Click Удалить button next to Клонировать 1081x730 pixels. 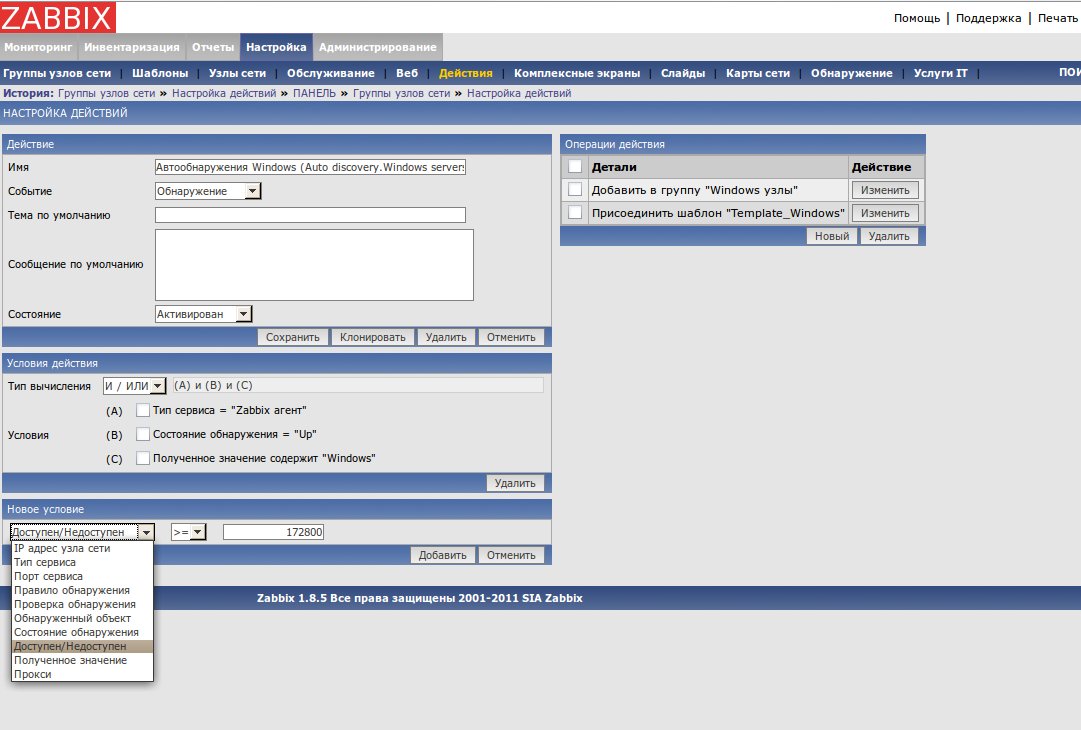(x=446, y=337)
